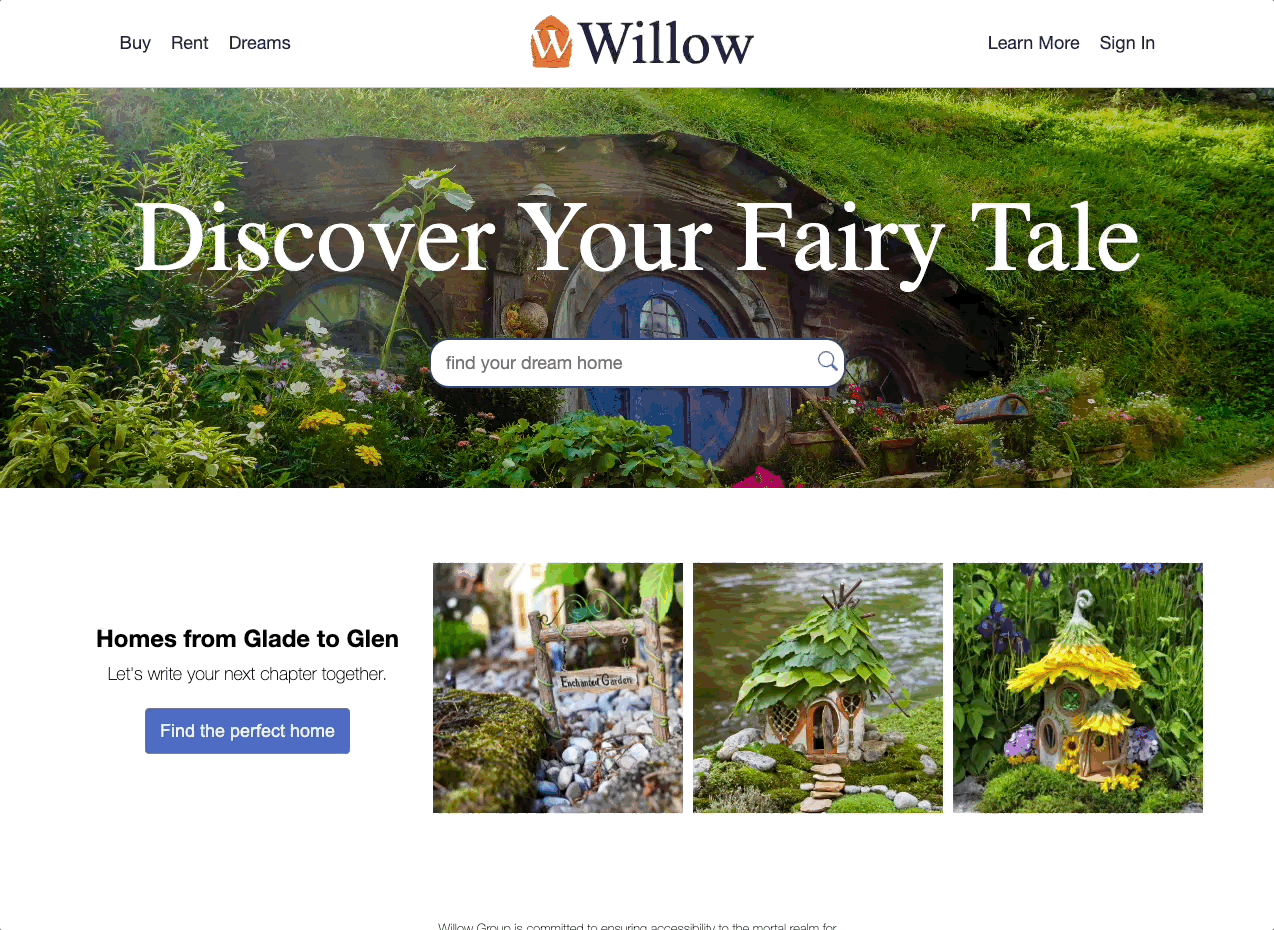Click the Willow Group accessibility footer text

tap(637, 926)
